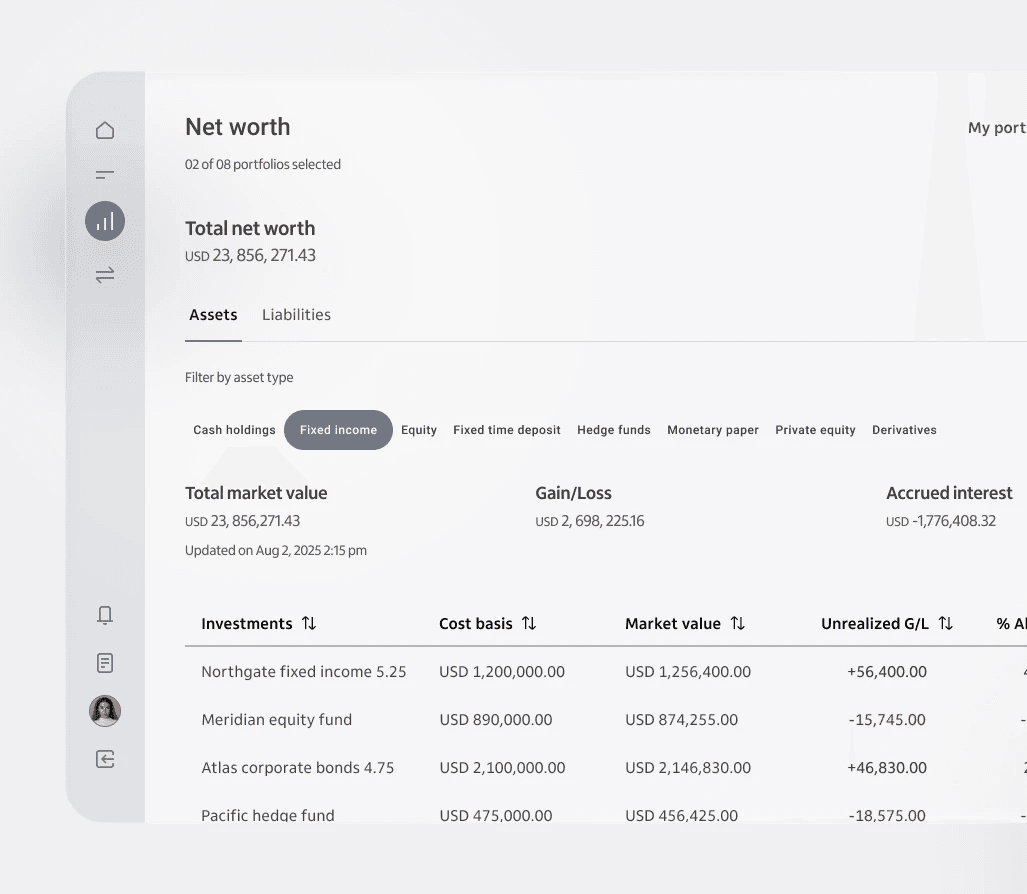Click cost basis USD 890,000.00
The width and height of the screenshot is (1027, 894).
pos(496,720)
